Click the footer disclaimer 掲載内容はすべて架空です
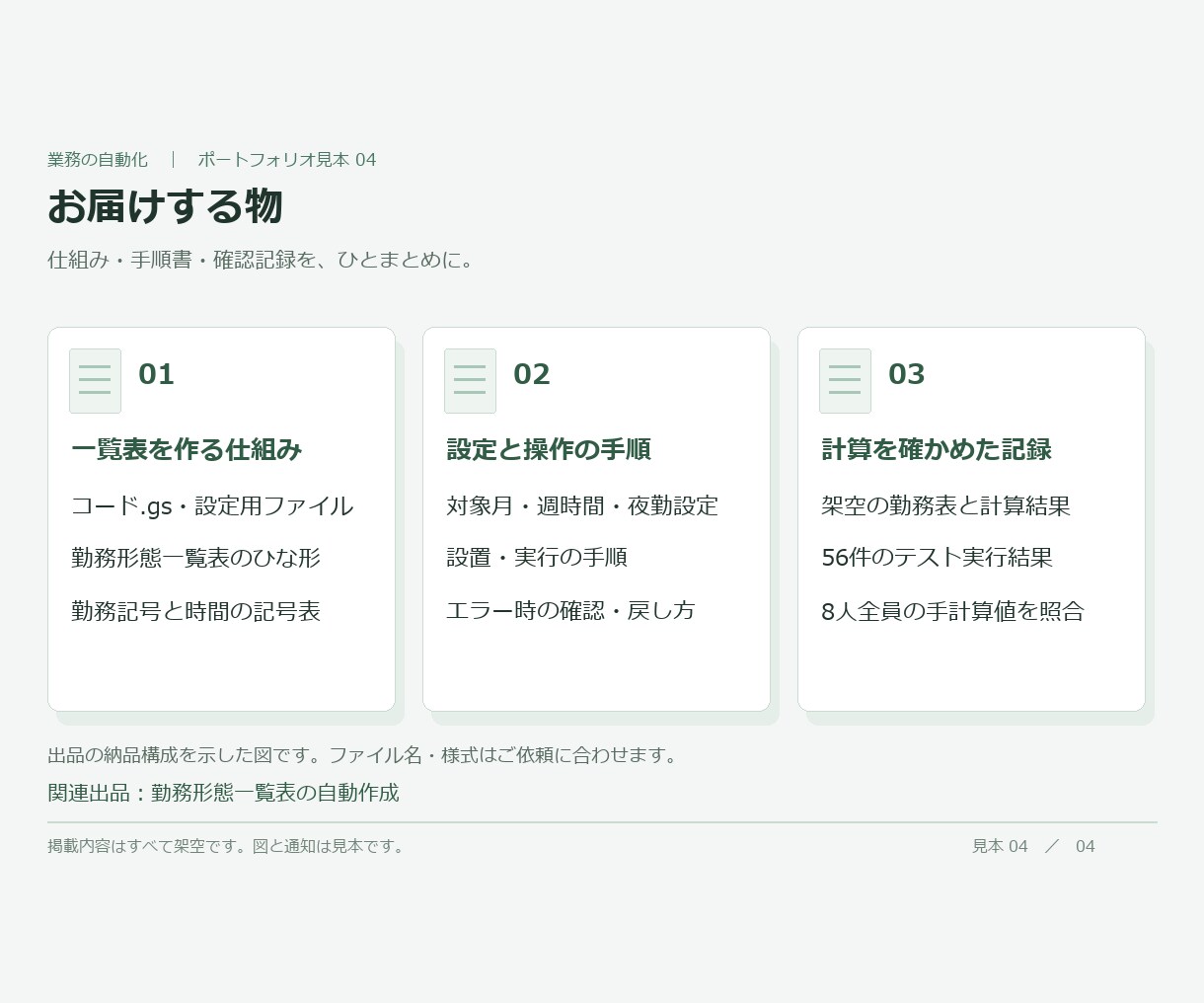 228,846
